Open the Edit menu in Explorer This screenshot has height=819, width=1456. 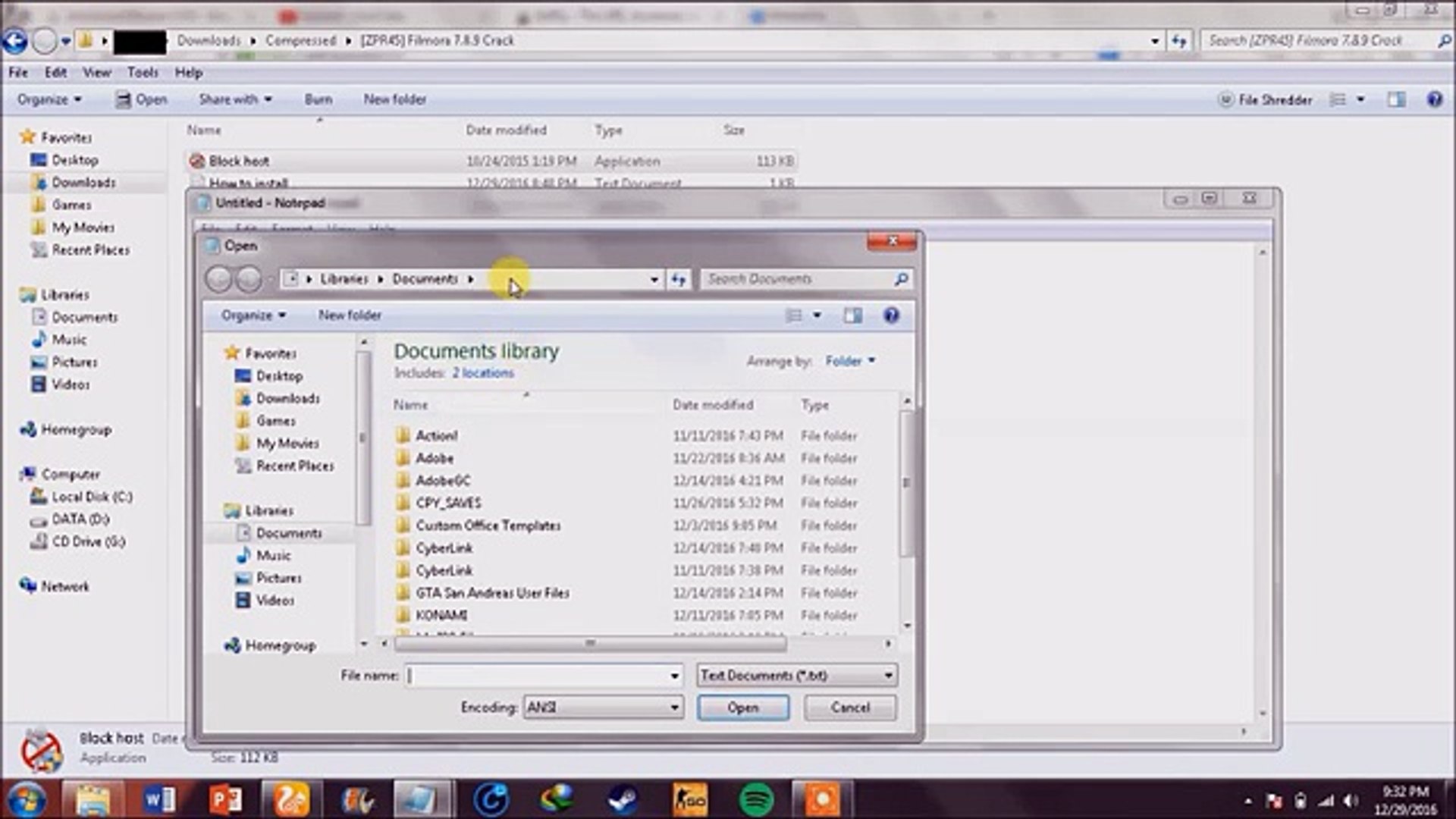coord(55,73)
